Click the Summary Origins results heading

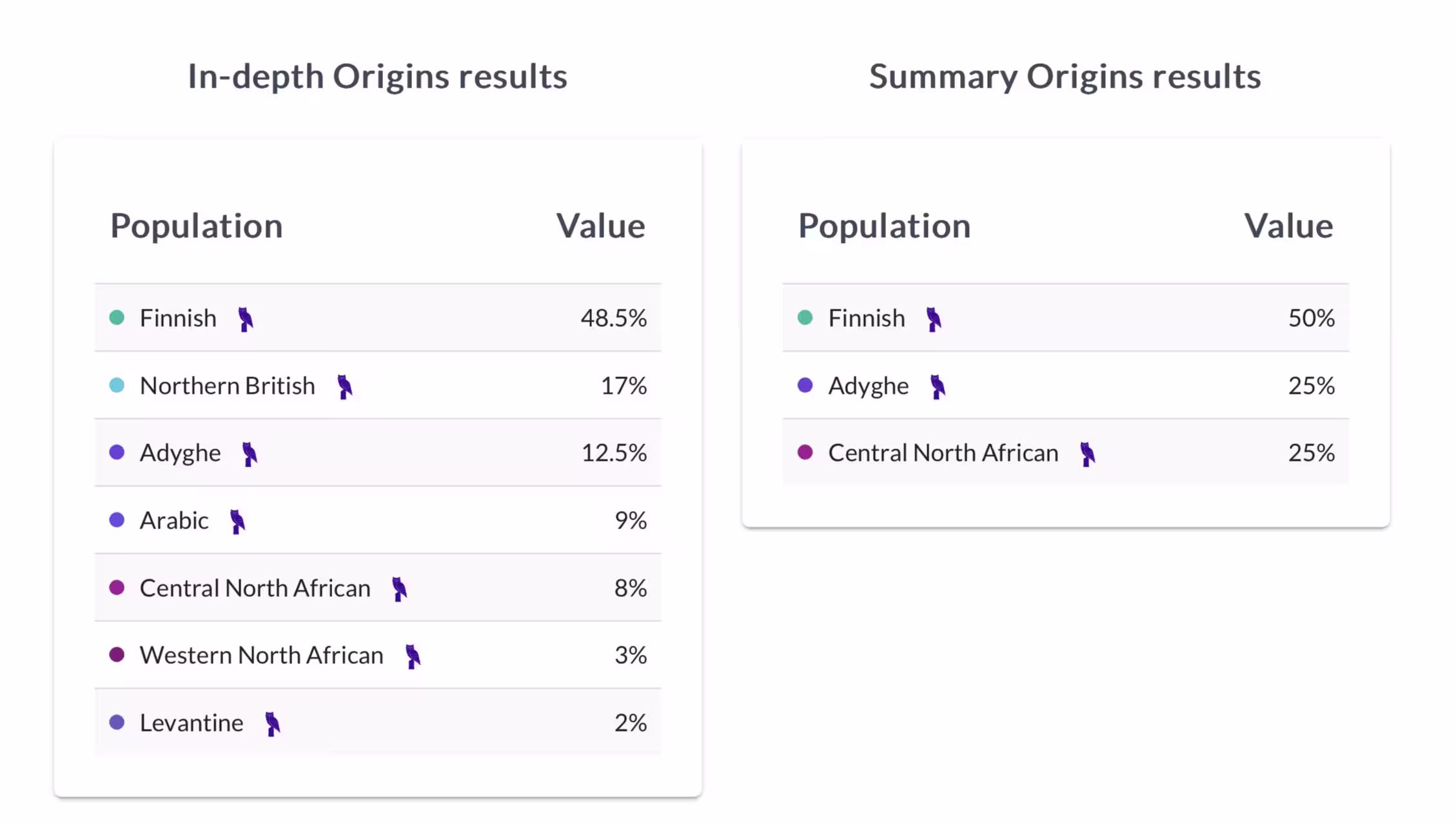(1065, 77)
